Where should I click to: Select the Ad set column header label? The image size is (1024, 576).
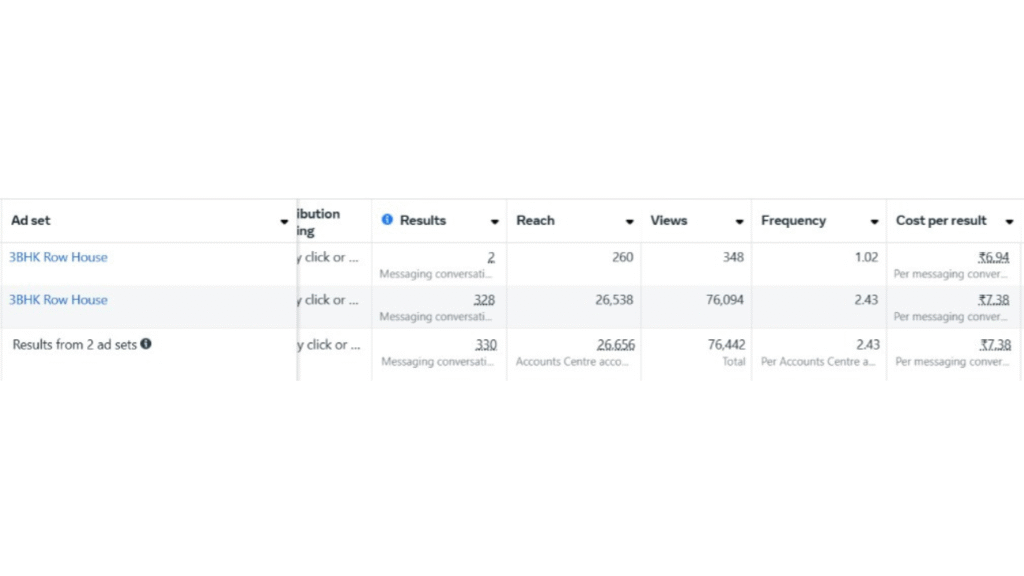click(31, 221)
